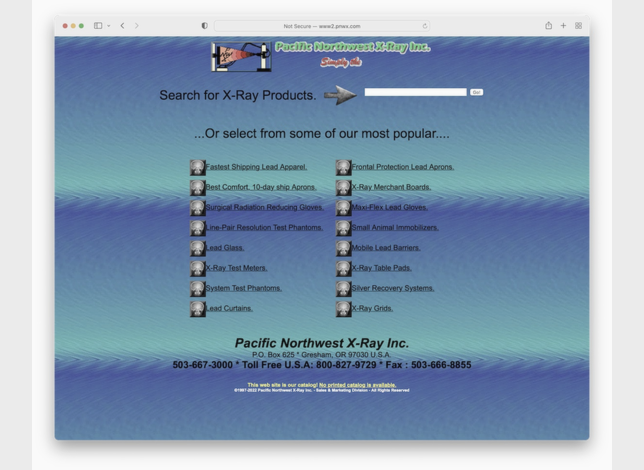
Task: Click the X-Ray product search field
Action: click(415, 92)
